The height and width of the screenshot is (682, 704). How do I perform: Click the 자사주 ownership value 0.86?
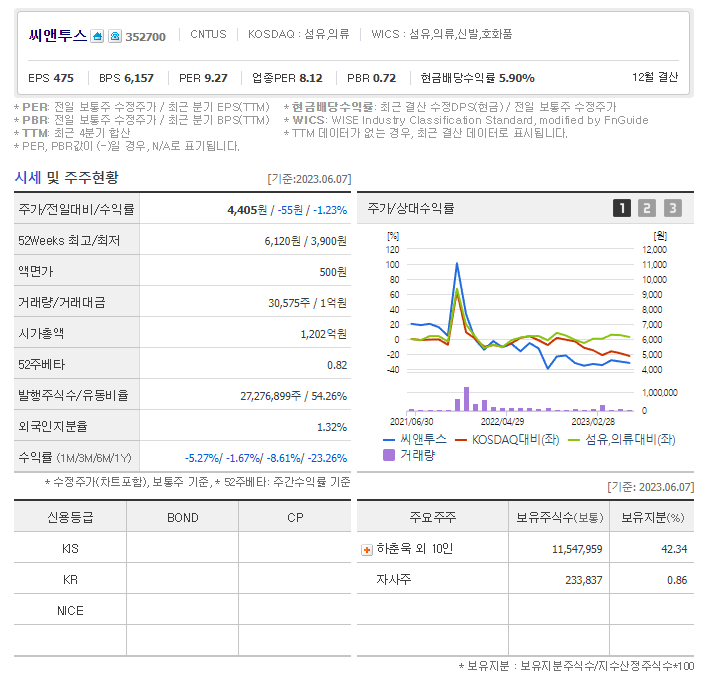click(x=677, y=580)
